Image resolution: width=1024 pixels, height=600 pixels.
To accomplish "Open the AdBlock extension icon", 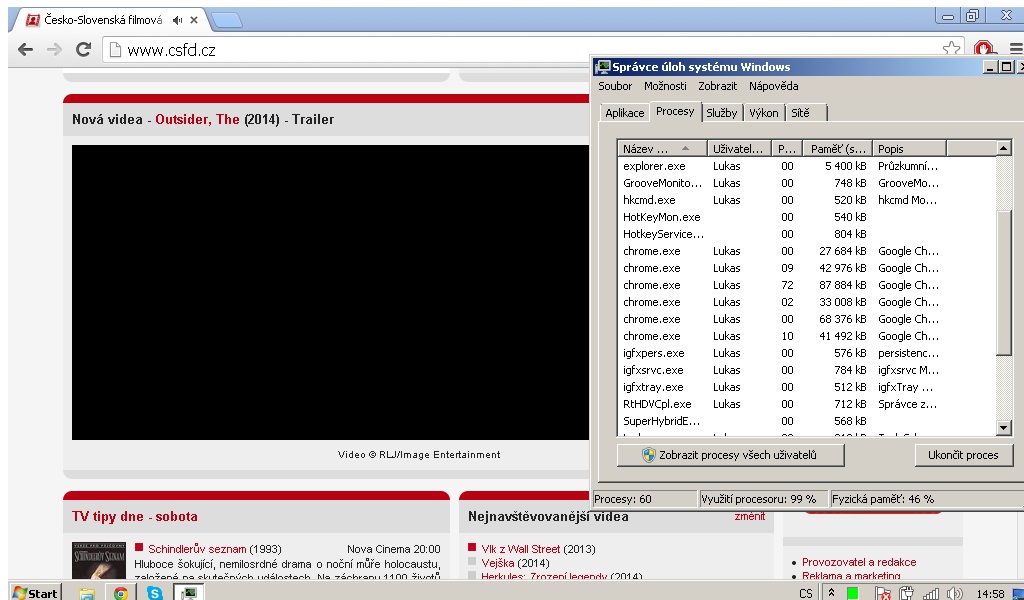I will pyautogui.click(x=984, y=48).
